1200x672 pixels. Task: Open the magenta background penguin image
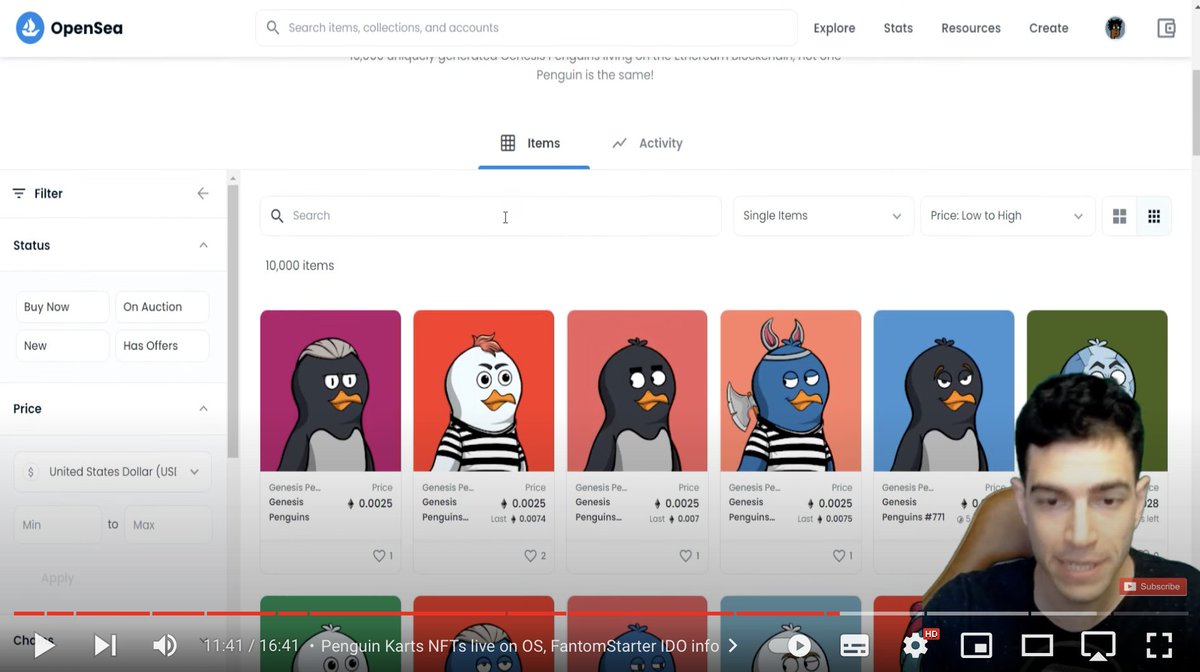tap(330, 391)
